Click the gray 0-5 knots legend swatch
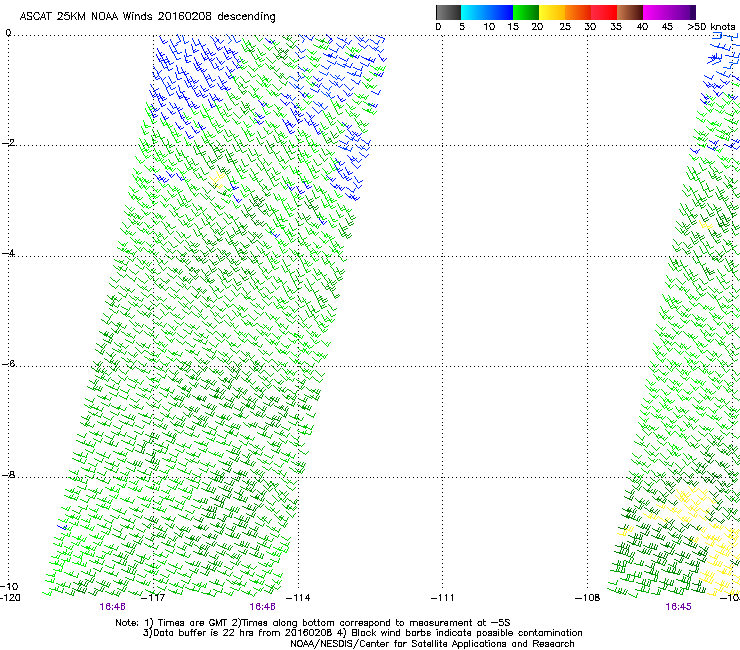 (448, 12)
